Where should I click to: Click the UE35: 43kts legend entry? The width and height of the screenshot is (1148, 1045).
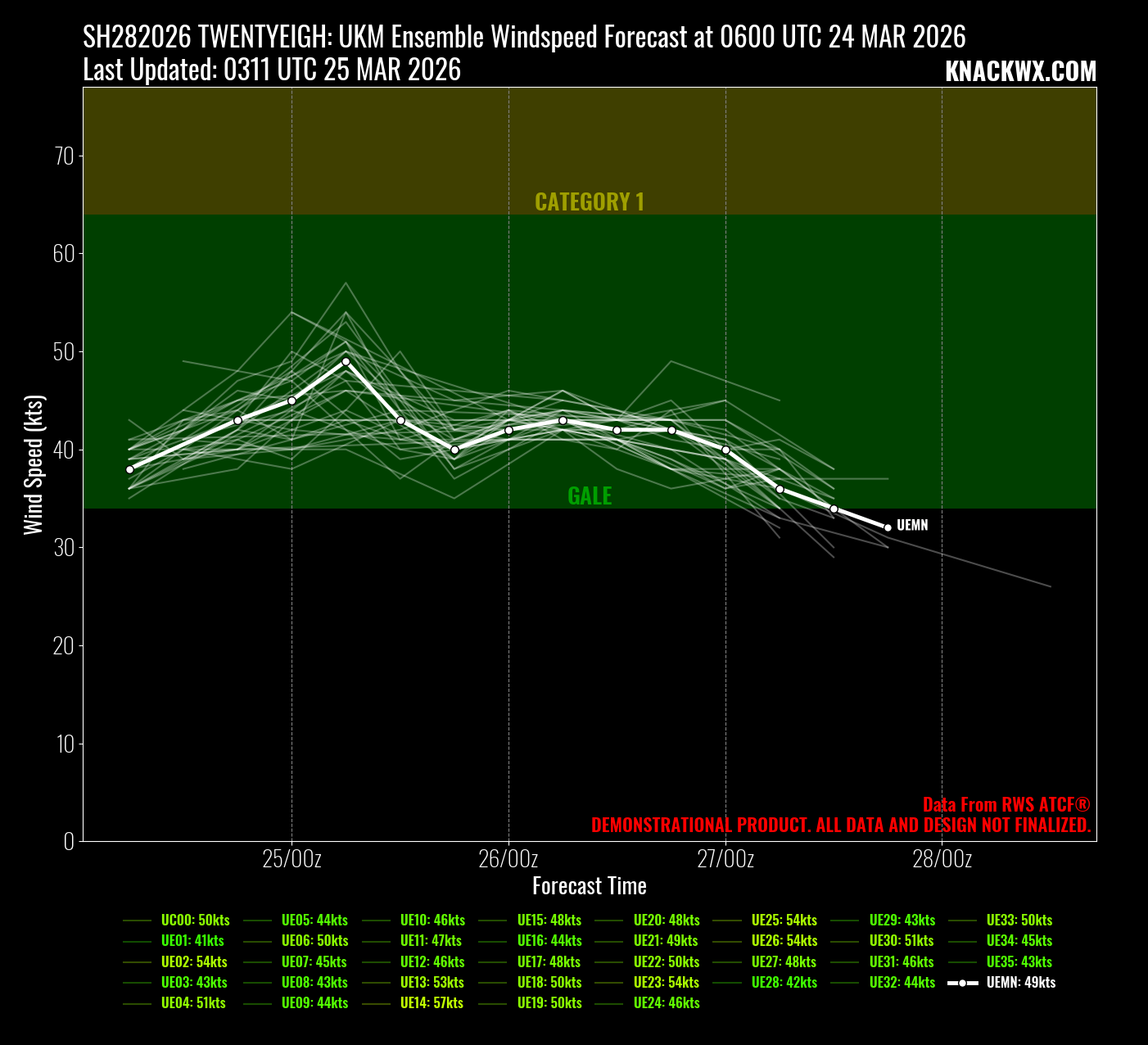click(1019, 962)
